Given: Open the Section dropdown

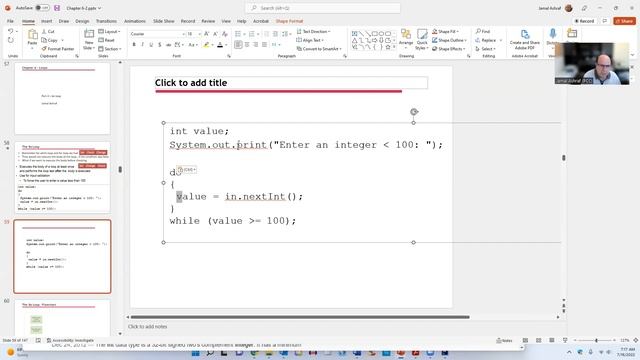Looking at the screenshot, I should click(x=110, y=49).
